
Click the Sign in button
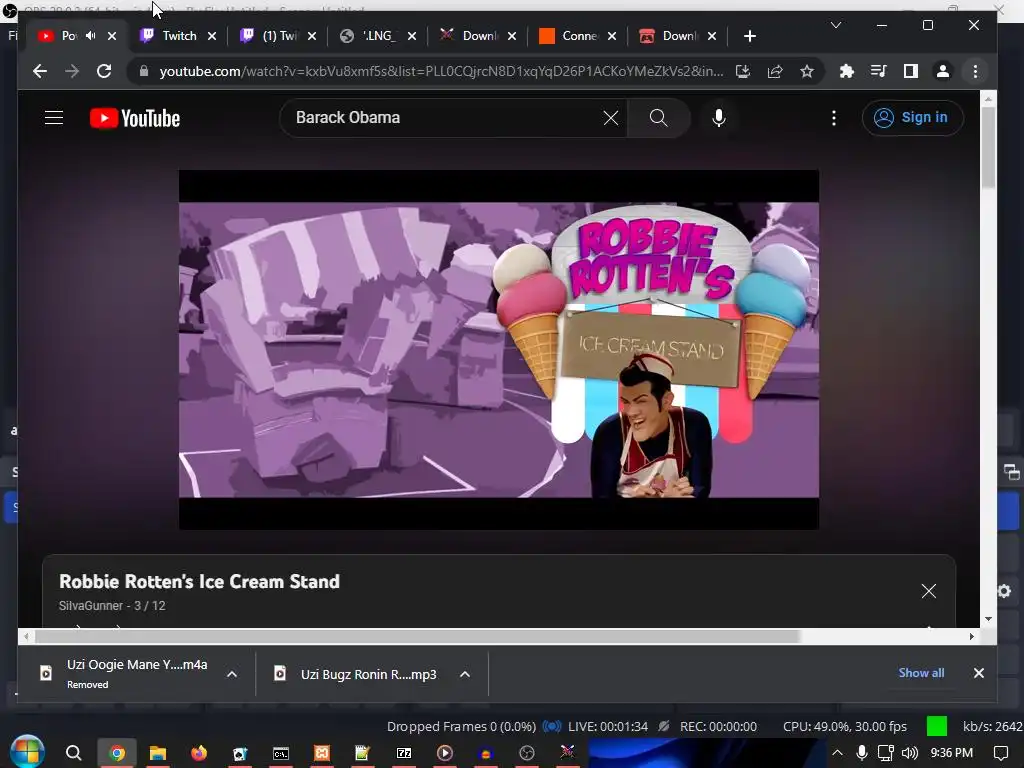click(912, 118)
